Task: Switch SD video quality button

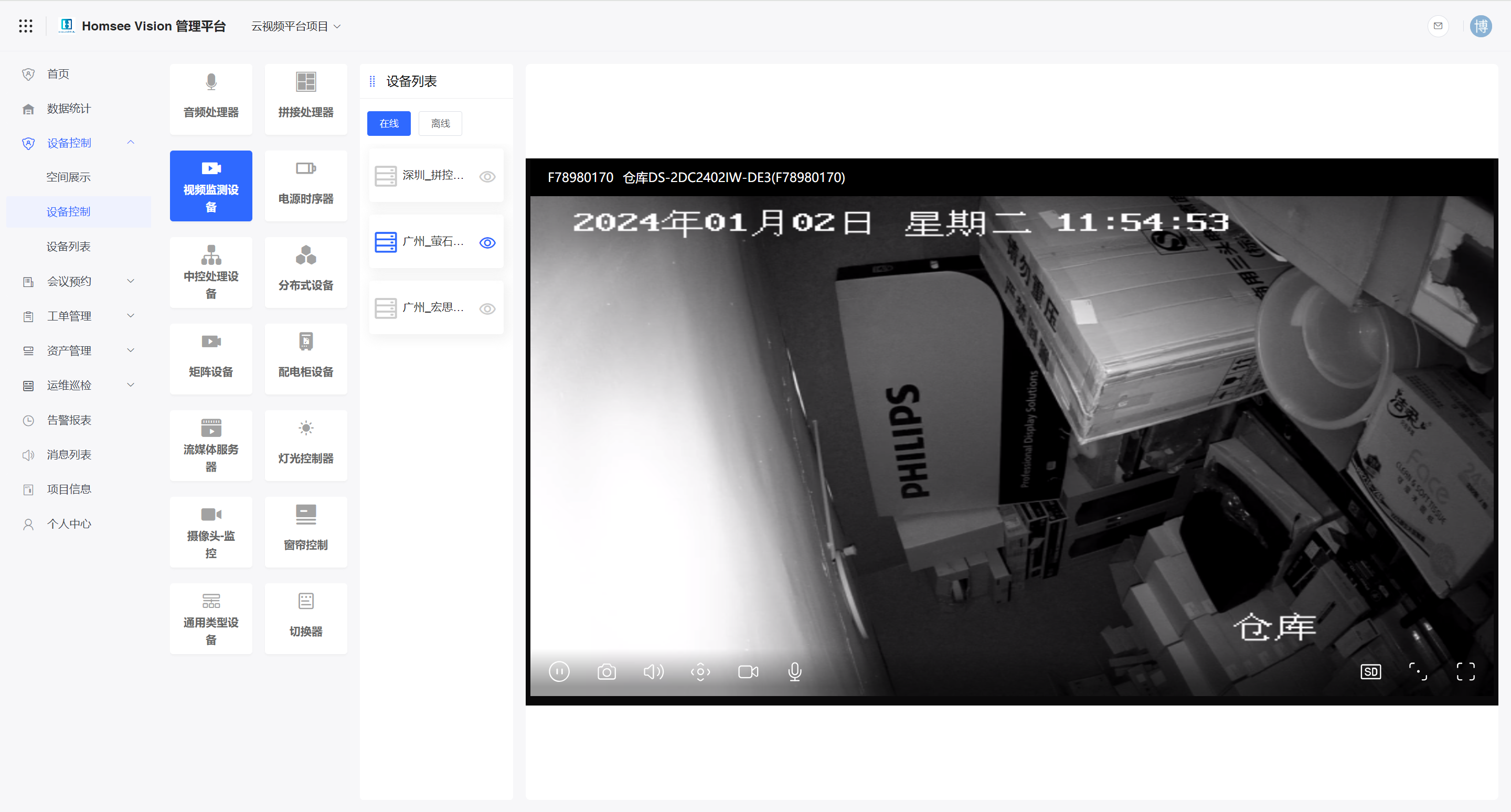Action: click(1371, 671)
